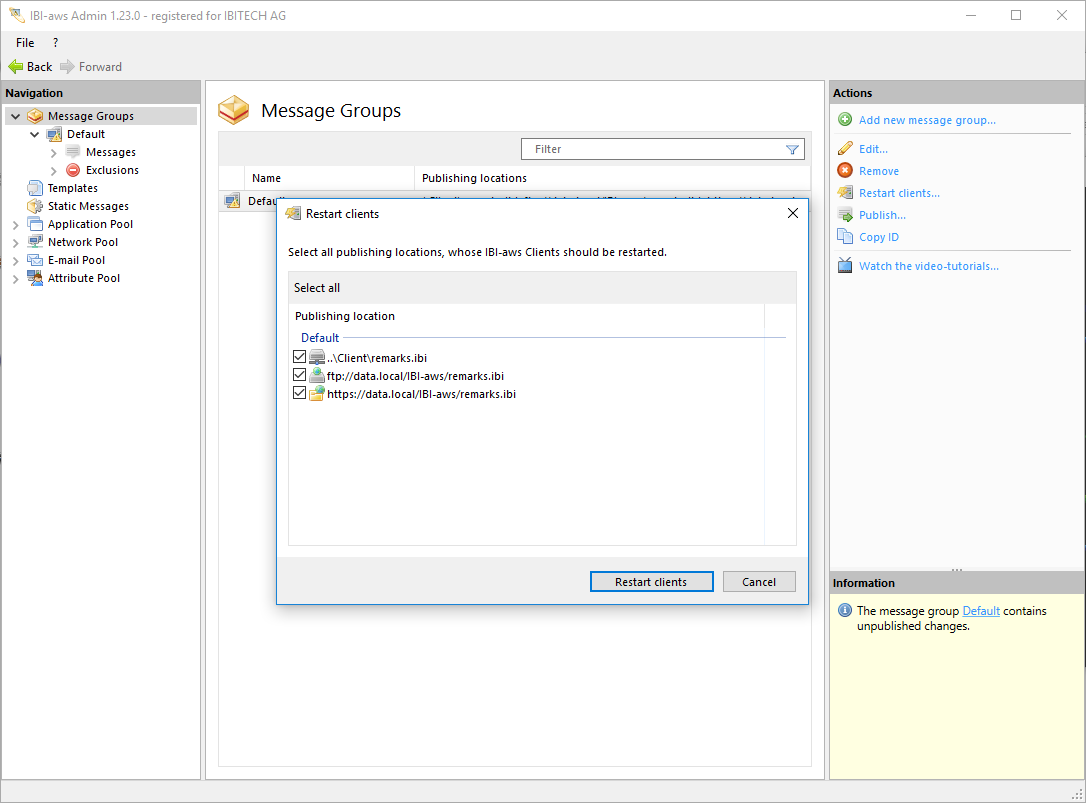Viewport: 1086px width, 803px height.
Task: Collapse the Default message group node
Action: [x=35, y=134]
